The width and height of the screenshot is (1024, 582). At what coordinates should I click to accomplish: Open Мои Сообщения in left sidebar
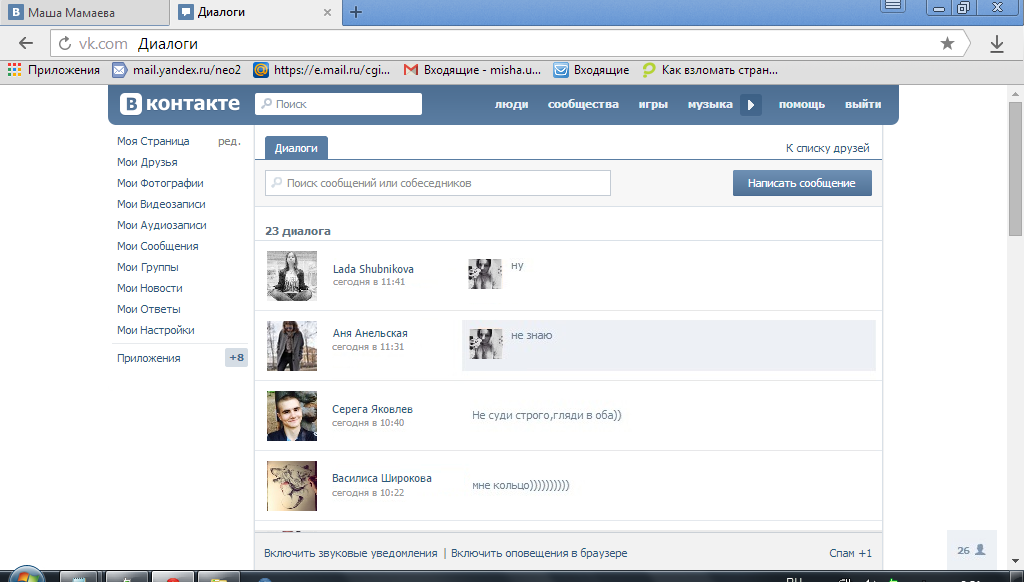157,246
